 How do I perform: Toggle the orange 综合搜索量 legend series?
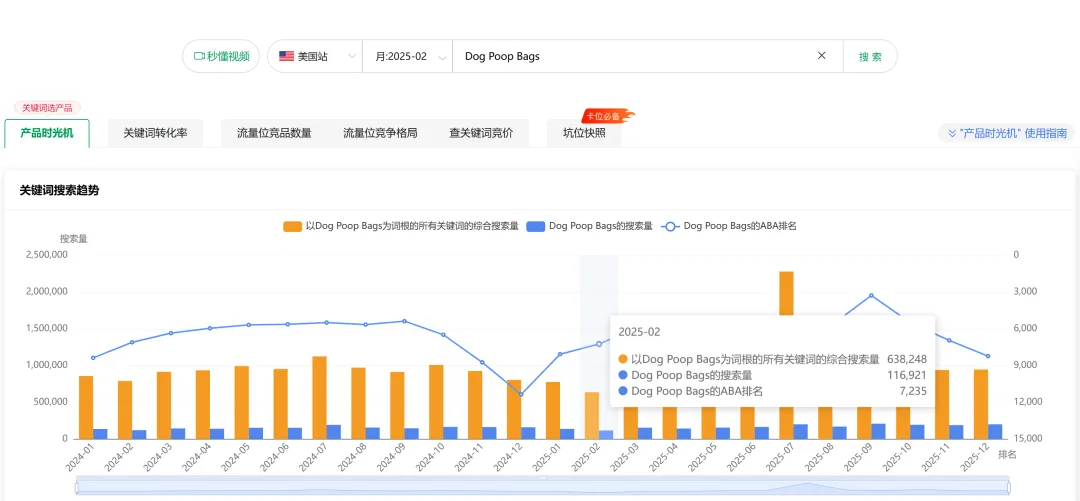293,226
